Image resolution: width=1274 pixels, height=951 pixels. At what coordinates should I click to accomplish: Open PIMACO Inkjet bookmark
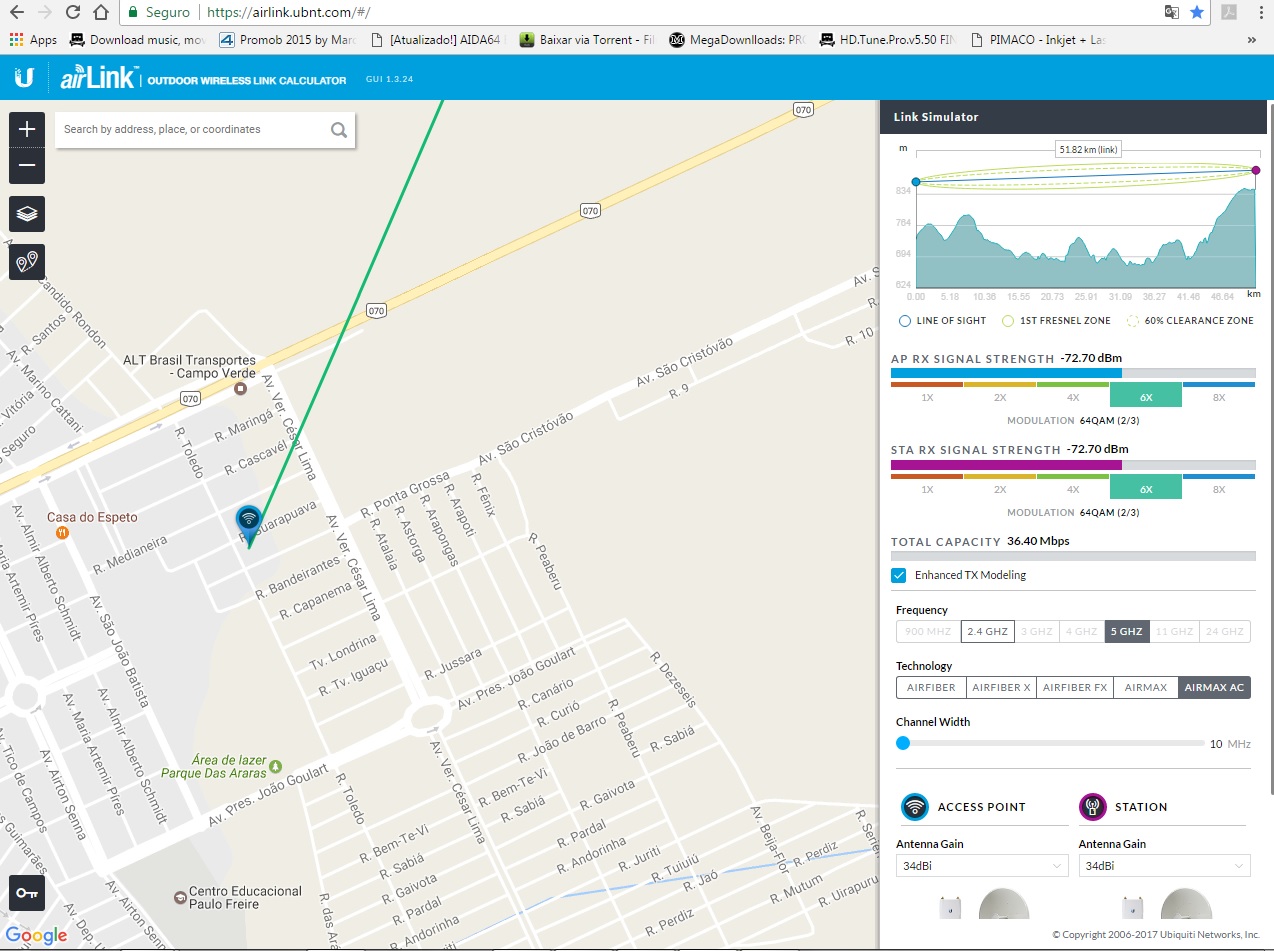(x=1037, y=40)
